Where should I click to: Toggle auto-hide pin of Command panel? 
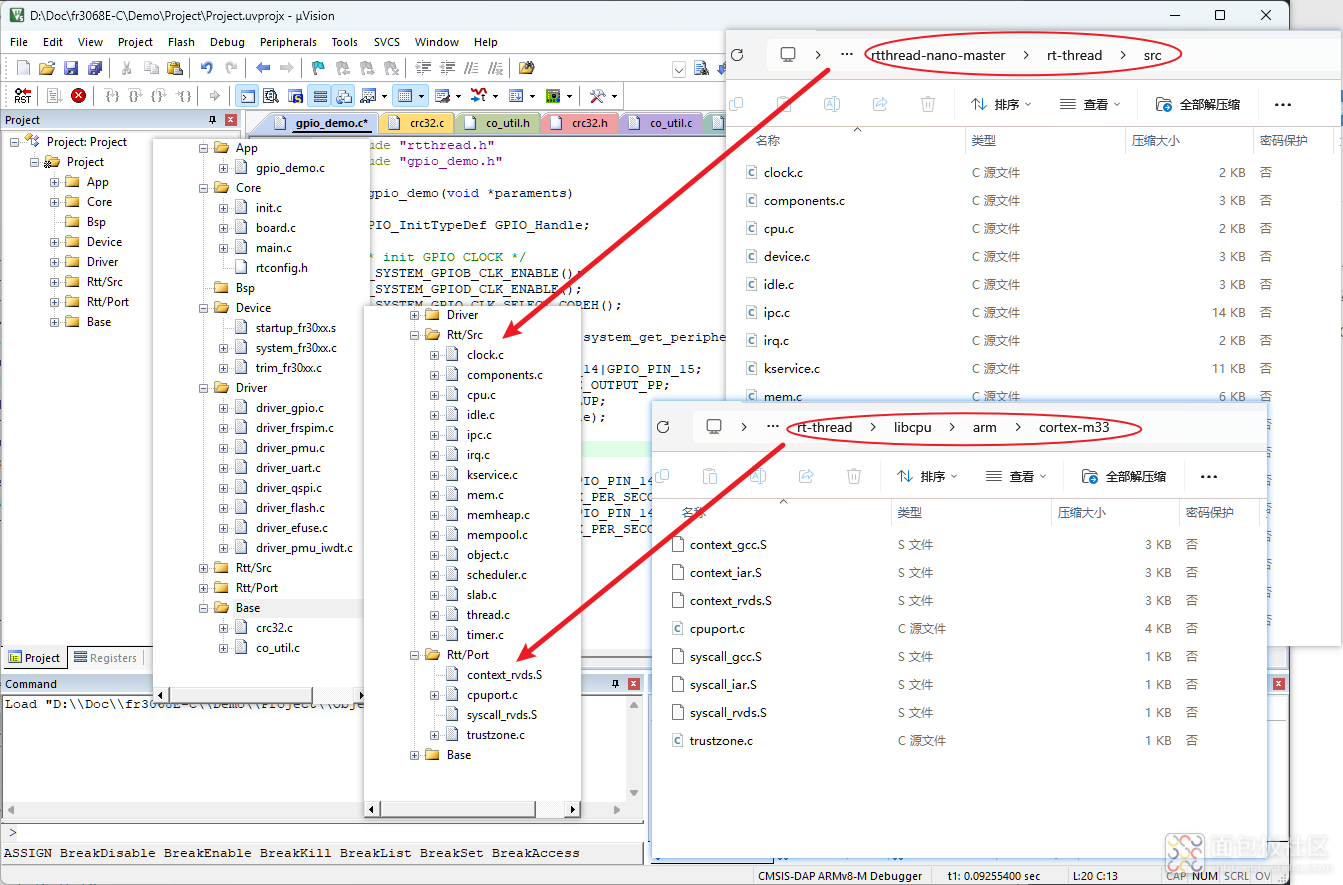pos(615,684)
